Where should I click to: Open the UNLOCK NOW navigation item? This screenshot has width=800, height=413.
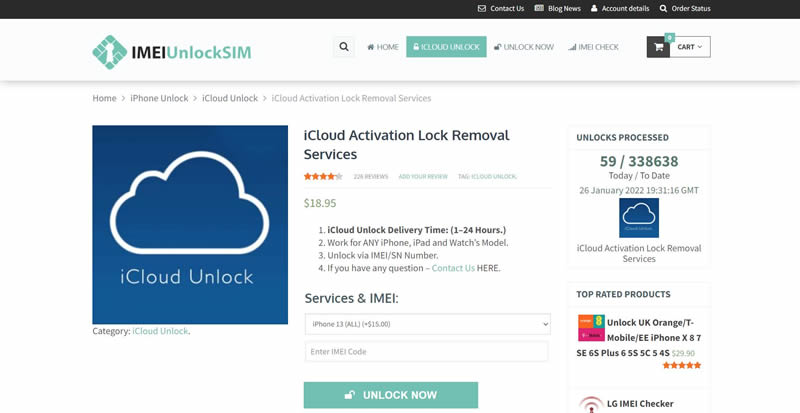tap(524, 47)
